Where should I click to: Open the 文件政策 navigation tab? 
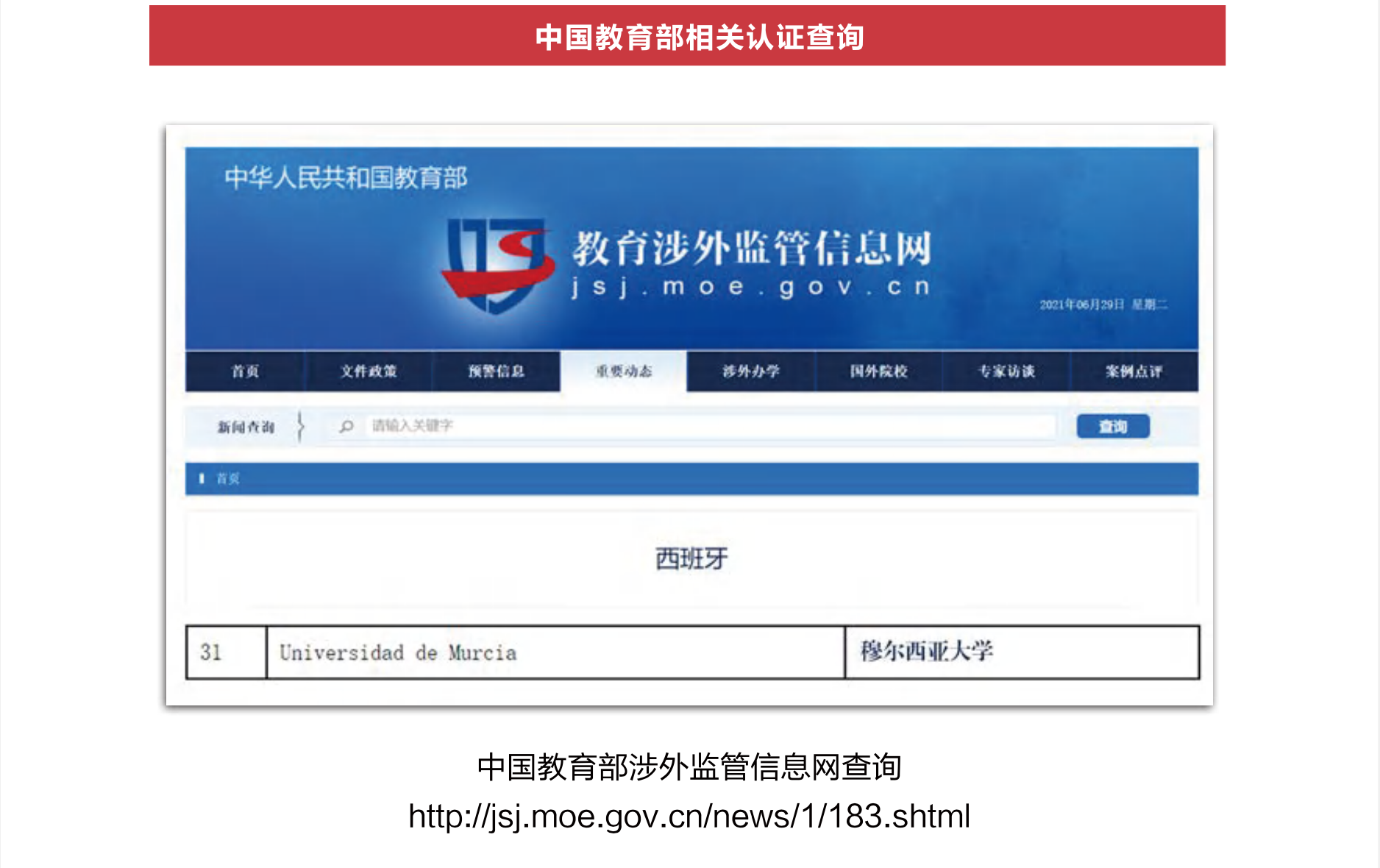[368, 371]
